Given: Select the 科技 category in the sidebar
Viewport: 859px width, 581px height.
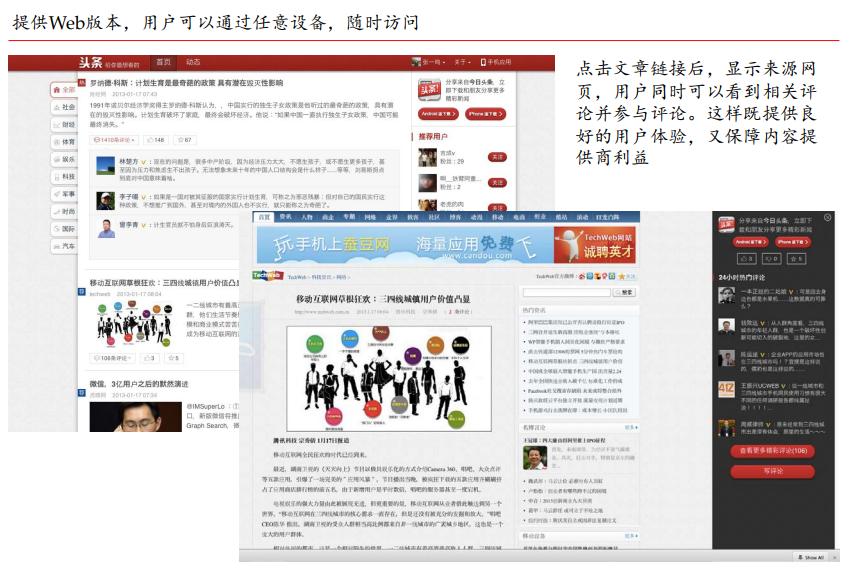Looking at the screenshot, I should click(x=64, y=176).
